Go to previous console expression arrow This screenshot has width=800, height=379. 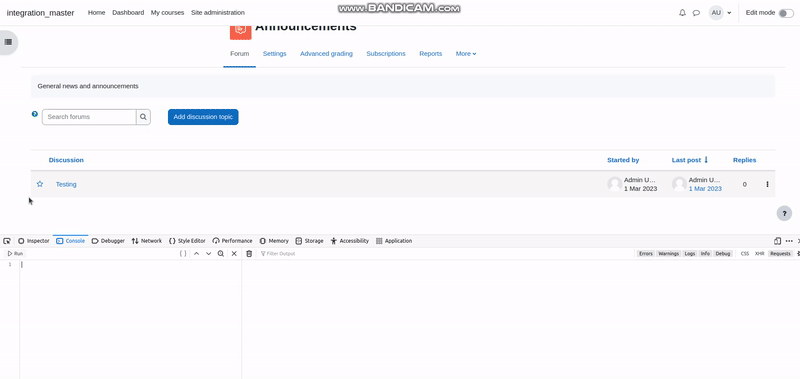pos(196,254)
